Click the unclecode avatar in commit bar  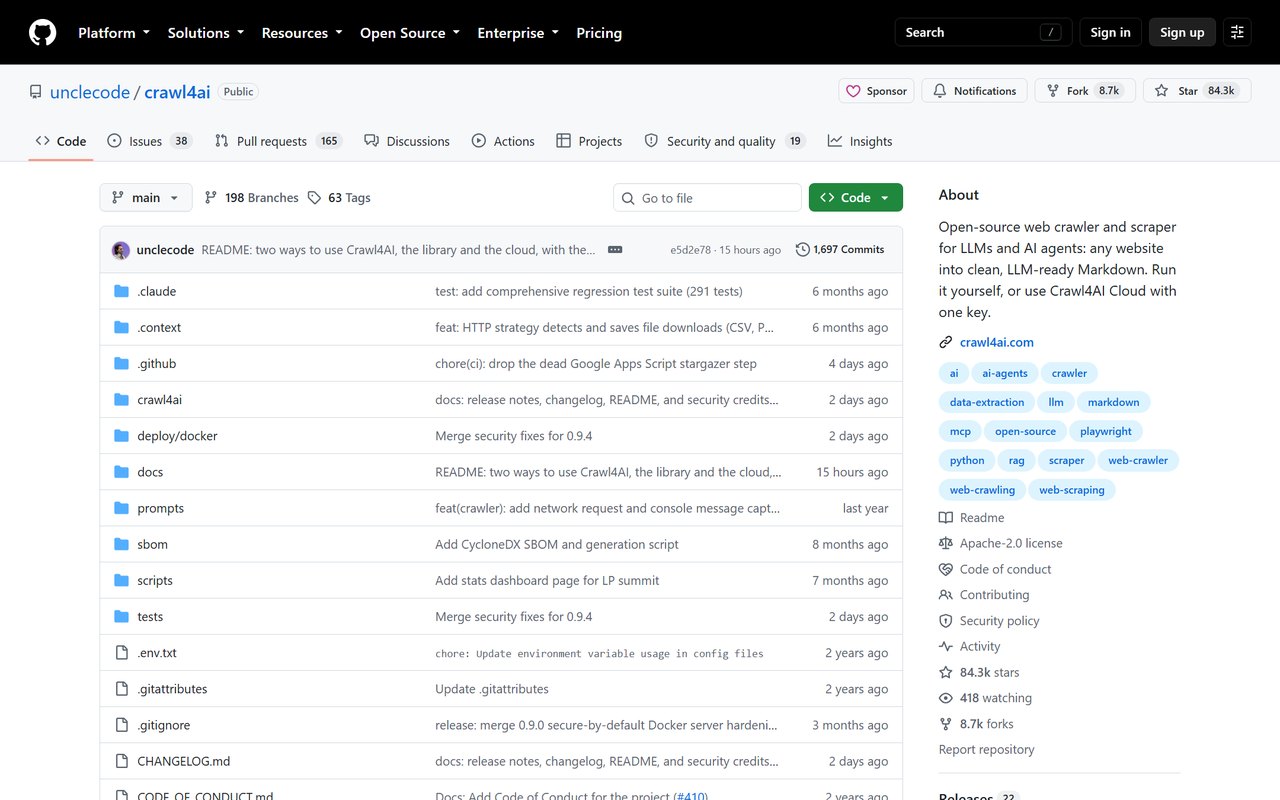[x=121, y=250]
